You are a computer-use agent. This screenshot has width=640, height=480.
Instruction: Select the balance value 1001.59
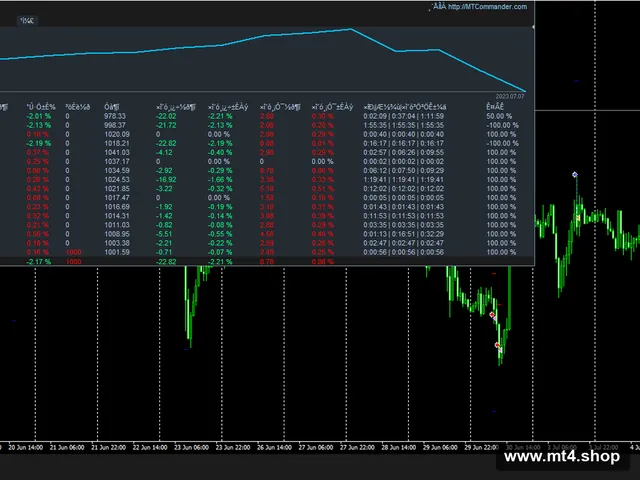click(x=117, y=252)
